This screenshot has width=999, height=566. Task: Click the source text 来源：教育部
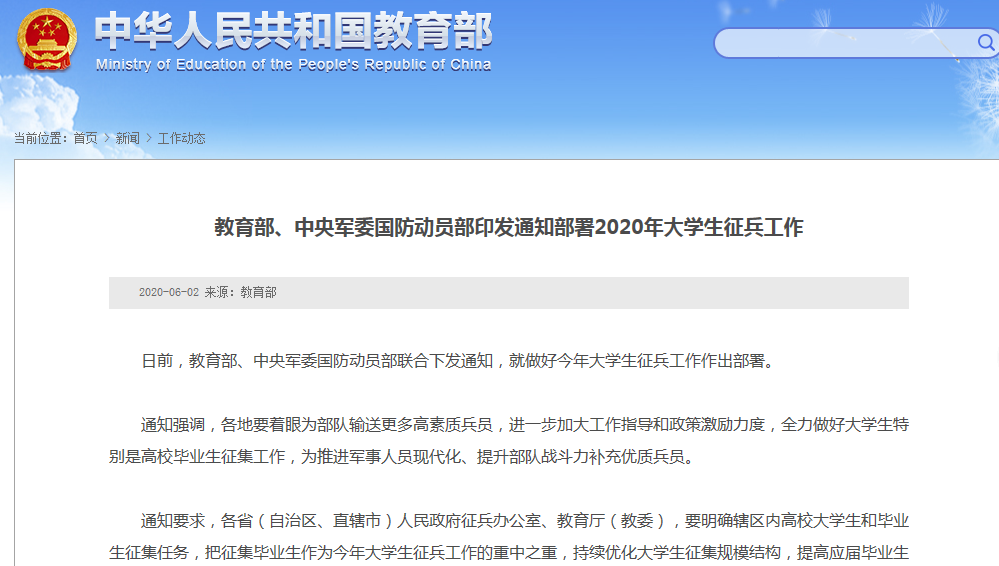(240, 293)
